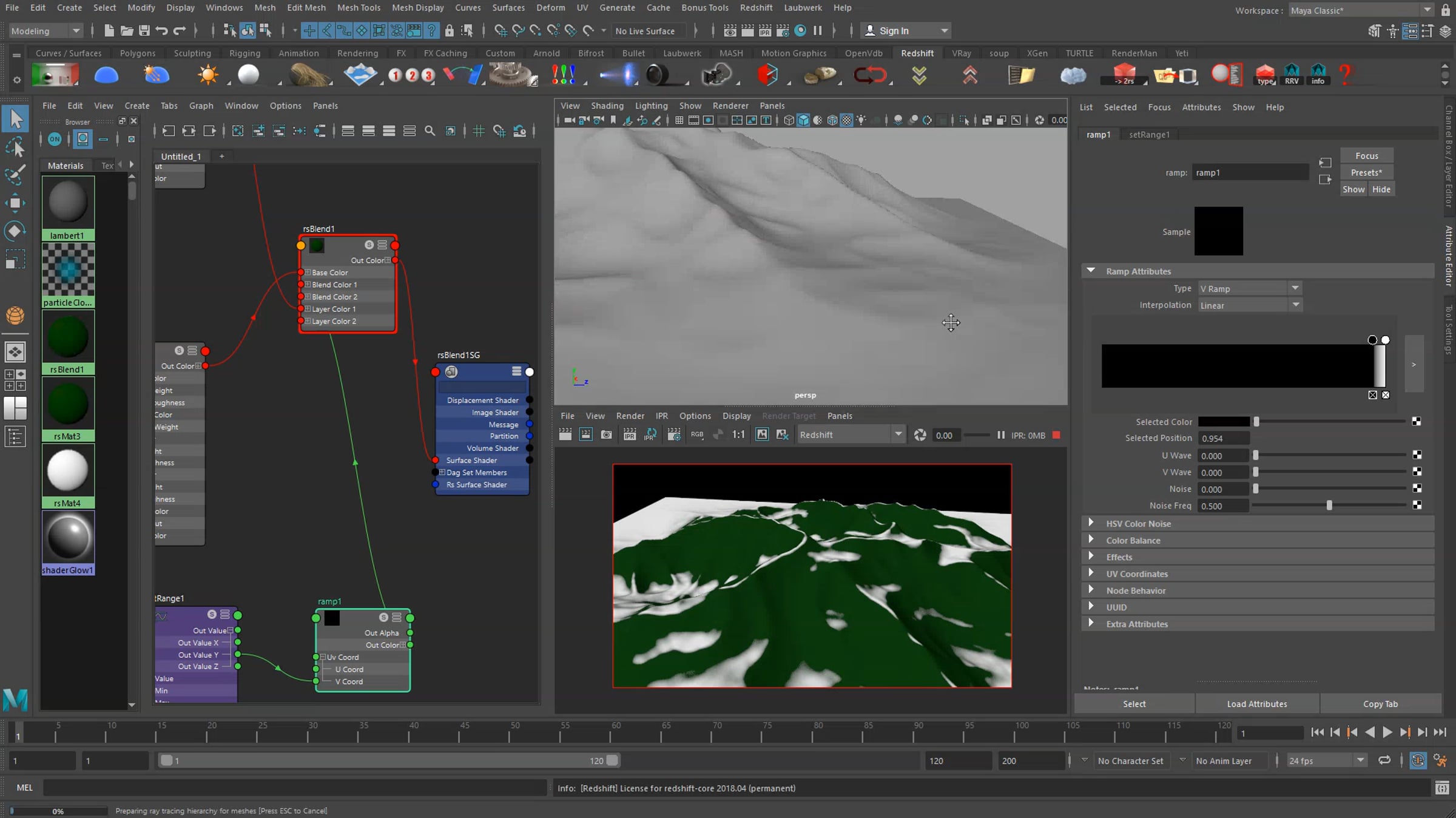This screenshot has height=818, width=1456.
Task: Open the ramp Type dropdown
Action: [1249, 288]
